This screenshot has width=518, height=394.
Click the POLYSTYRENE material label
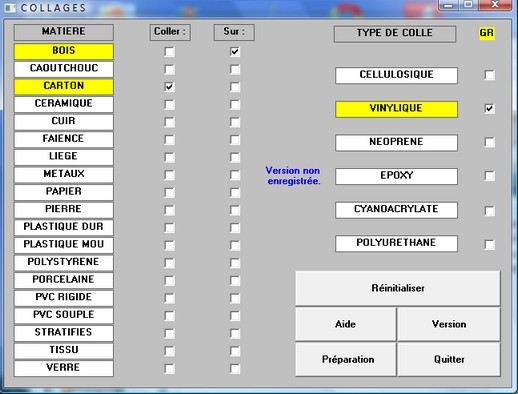(64, 262)
